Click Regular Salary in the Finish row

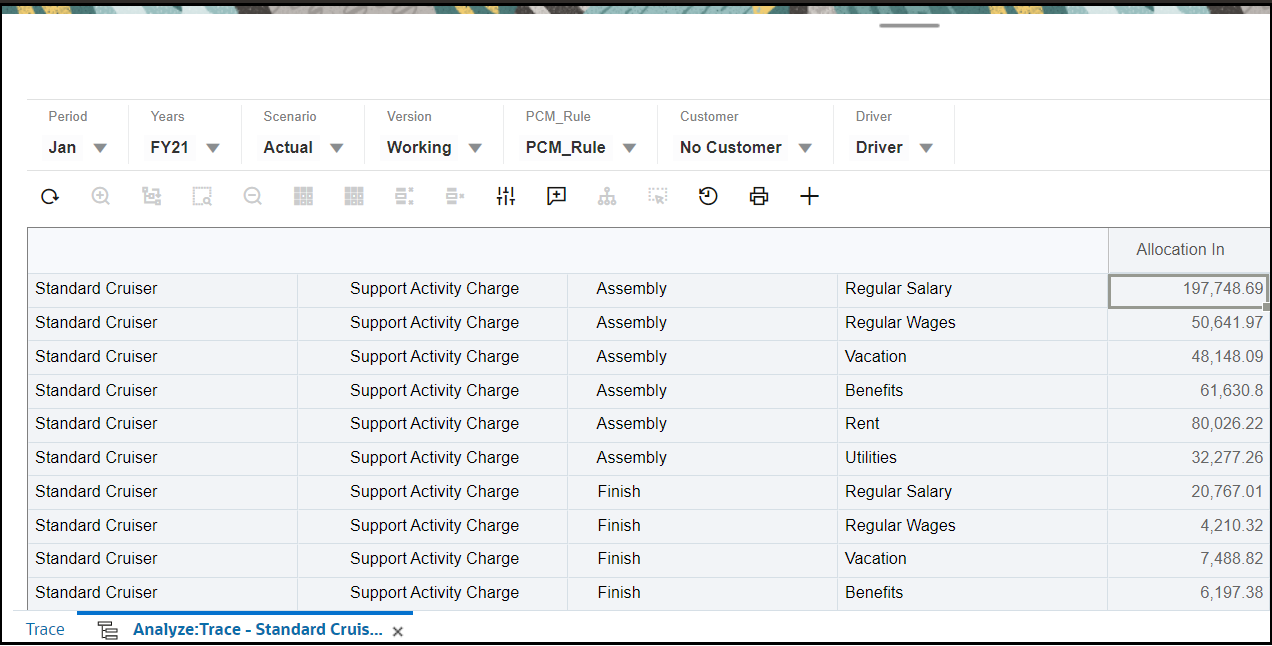898,492
